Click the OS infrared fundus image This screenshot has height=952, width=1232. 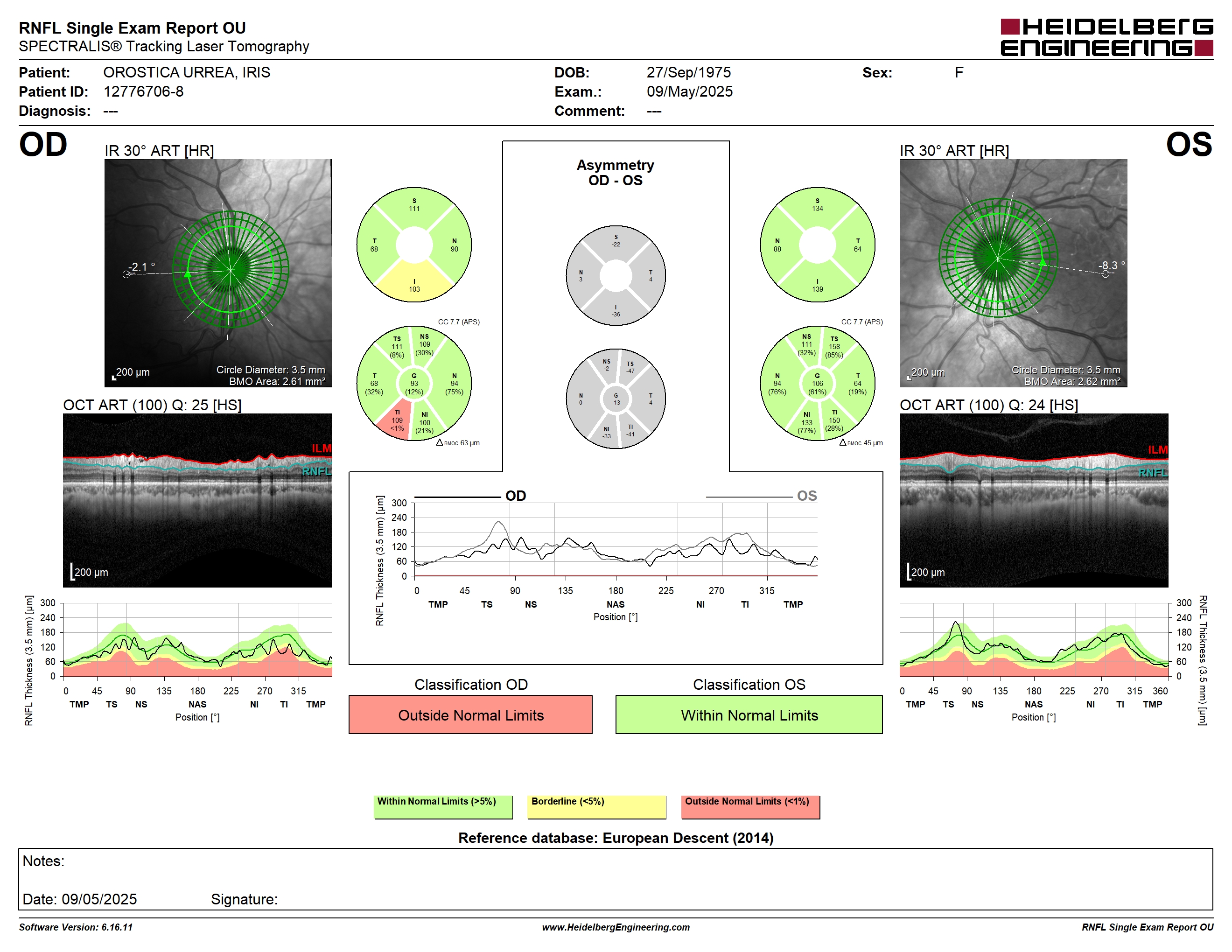click(1013, 273)
